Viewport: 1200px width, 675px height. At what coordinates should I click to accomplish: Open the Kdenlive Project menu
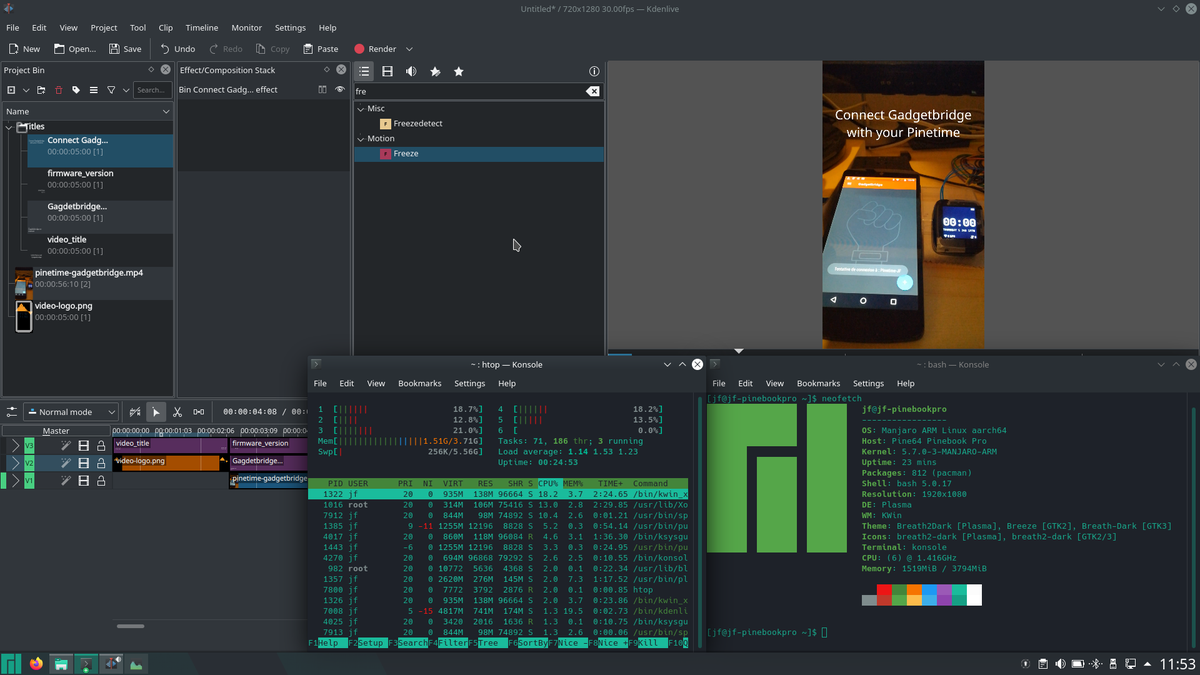point(104,28)
